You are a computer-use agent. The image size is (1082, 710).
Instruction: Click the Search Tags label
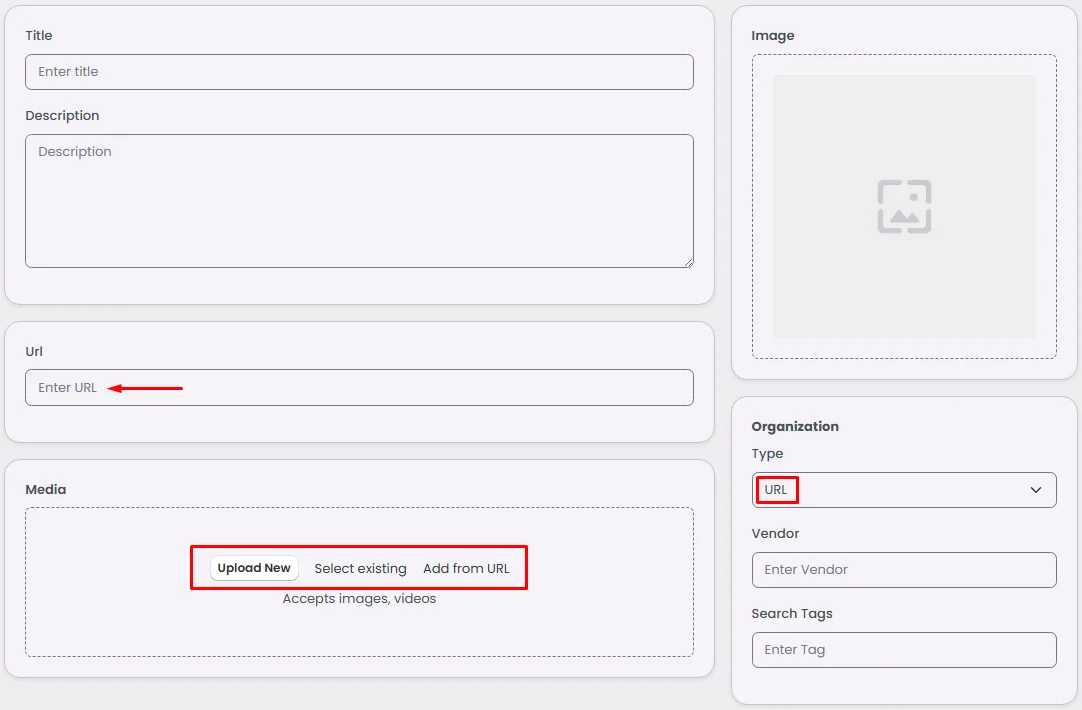(792, 614)
